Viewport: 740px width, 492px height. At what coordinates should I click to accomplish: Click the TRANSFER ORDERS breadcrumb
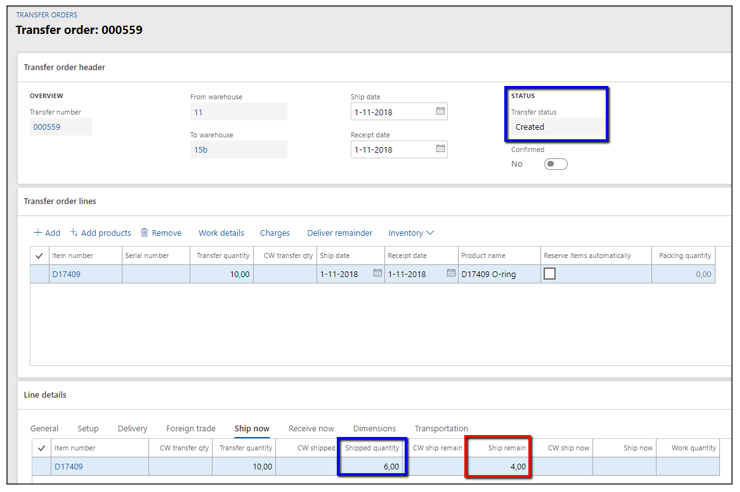click(x=46, y=15)
